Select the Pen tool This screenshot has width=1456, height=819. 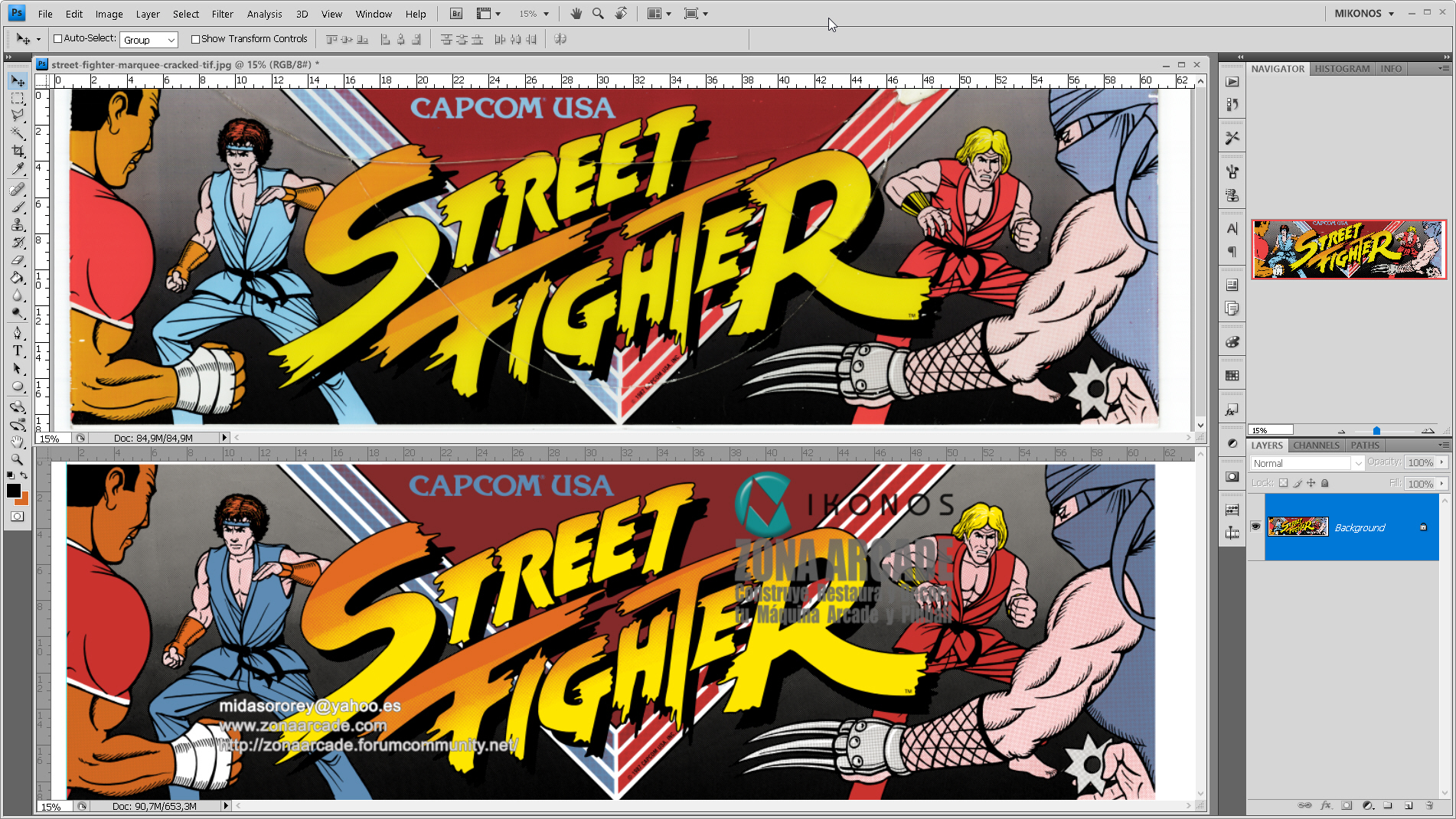[18, 333]
